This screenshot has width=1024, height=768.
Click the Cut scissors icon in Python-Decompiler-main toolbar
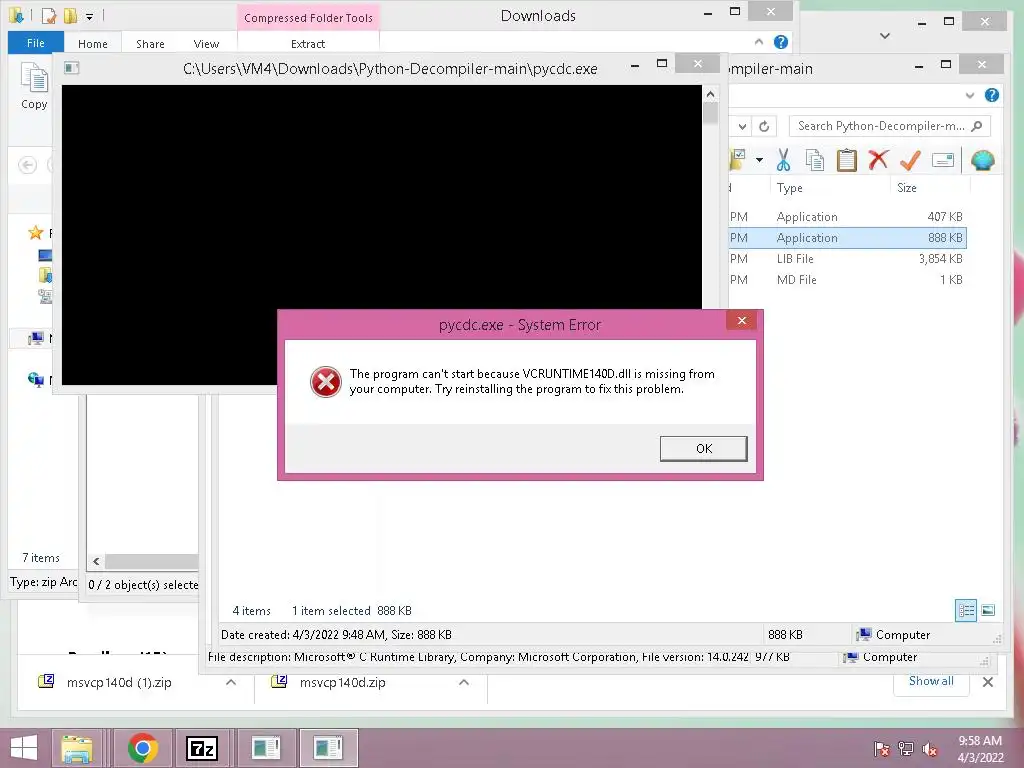783,159
